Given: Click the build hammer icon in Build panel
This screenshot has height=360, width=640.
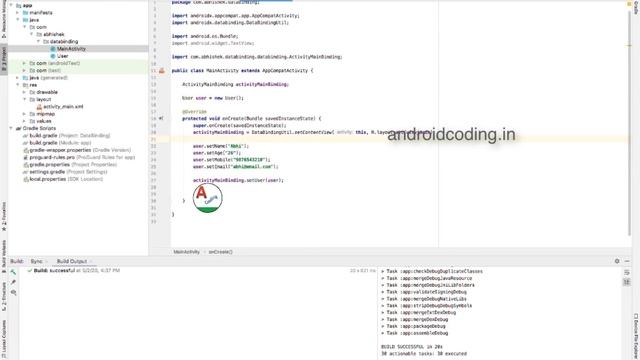Looking at the screenshot, I should coord(13,272).
